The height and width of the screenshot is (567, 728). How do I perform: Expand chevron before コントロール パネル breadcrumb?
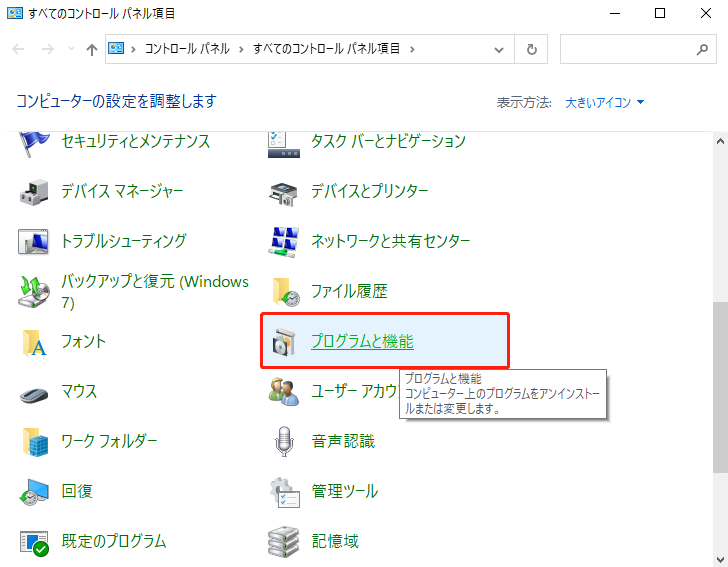point(133,49)
